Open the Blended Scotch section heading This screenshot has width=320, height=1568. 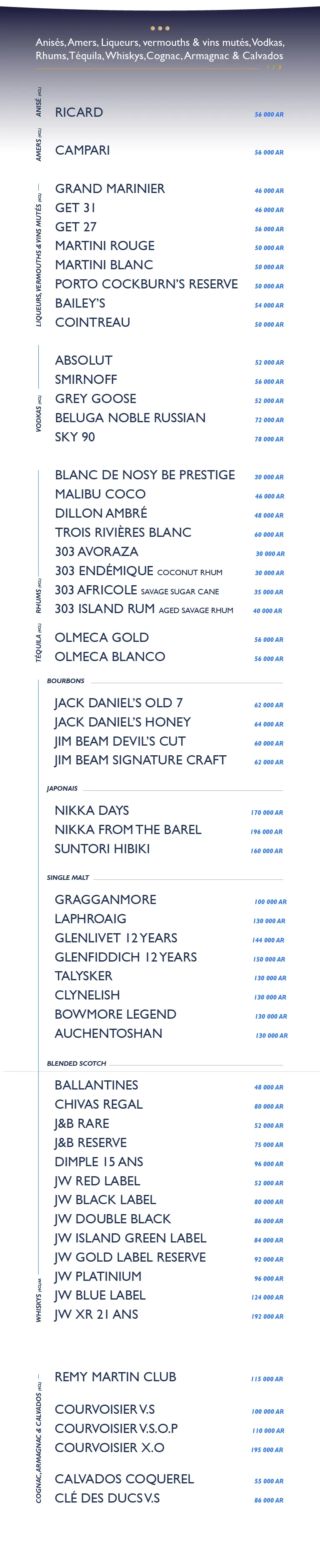coord(76,1063)
